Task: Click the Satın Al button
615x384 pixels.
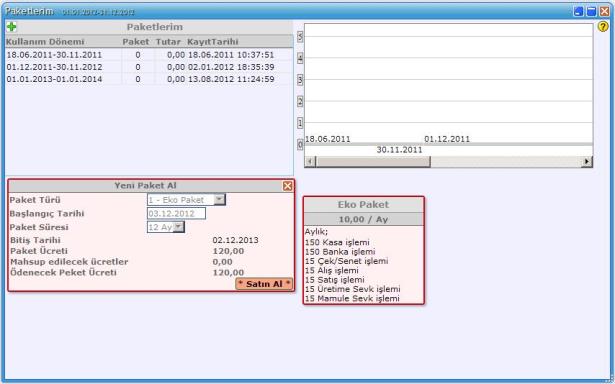Action: [x=264, y=284]
